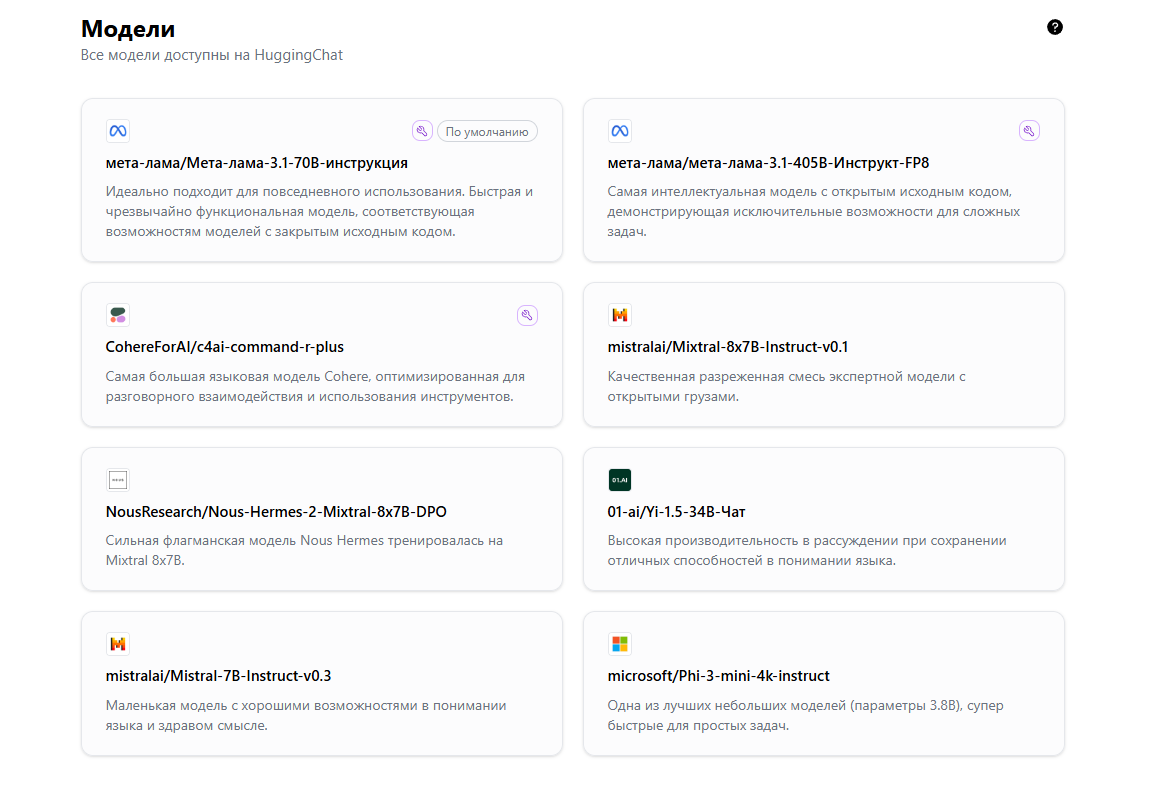Screen dimensions: 1172x787
Task: Click the Модели page heading
Action: click(128, 28)
